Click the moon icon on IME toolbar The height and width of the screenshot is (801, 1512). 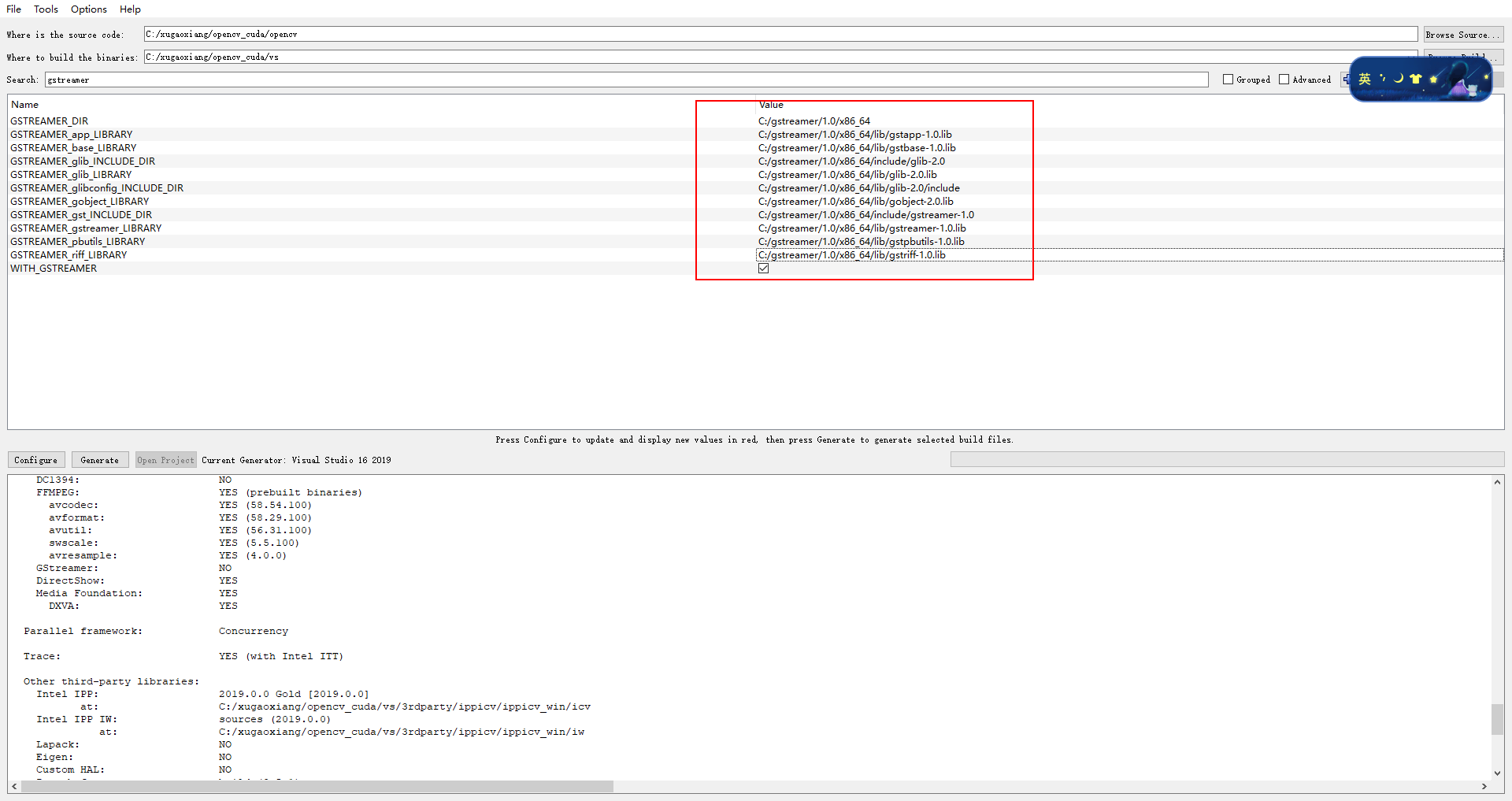point(1399,78)
